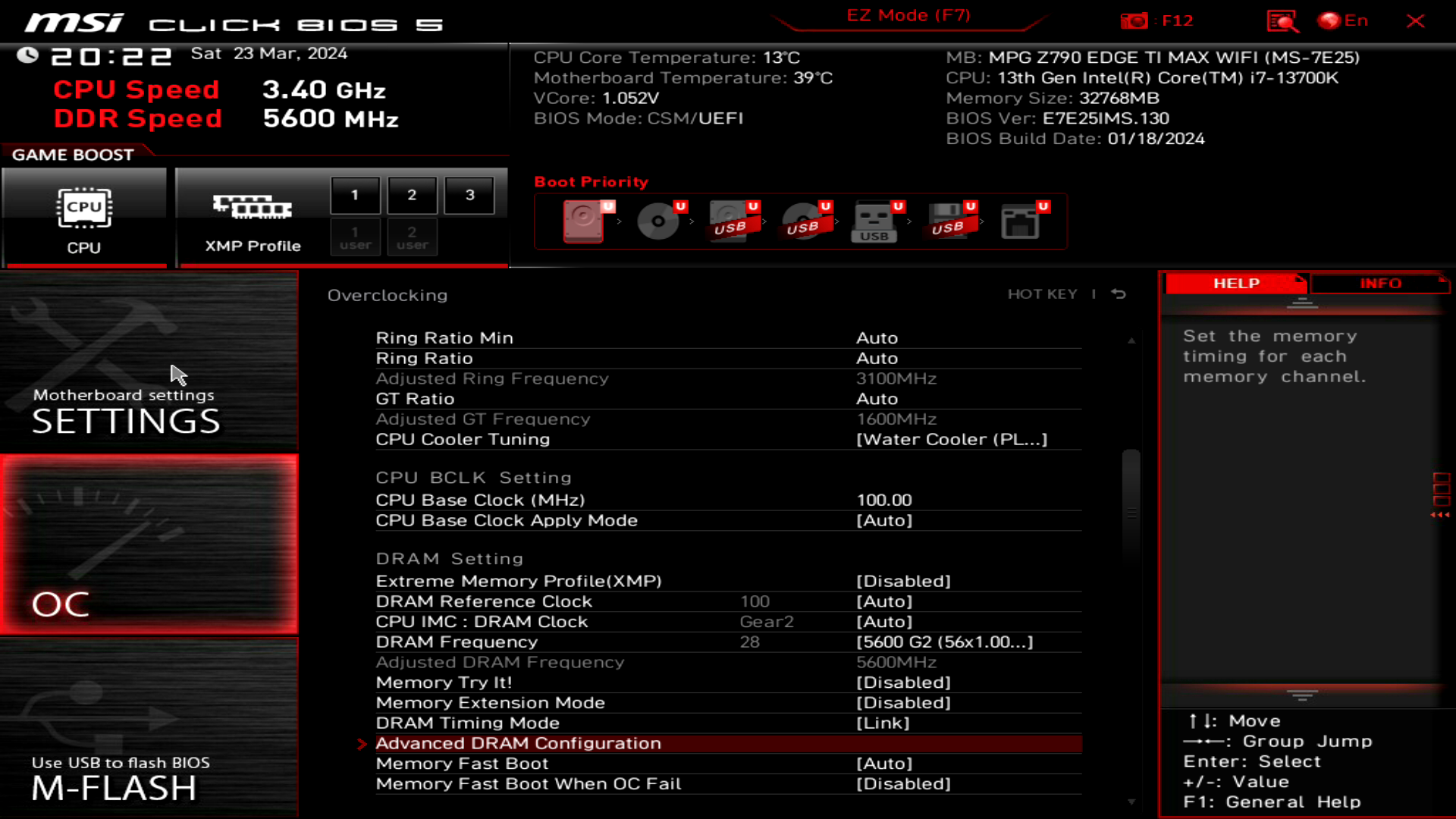The height and width of the screenshot is (819, 1456).
Task: Open CPU IMC : DRAM Clock dropdown
Action: coord(884,623)
